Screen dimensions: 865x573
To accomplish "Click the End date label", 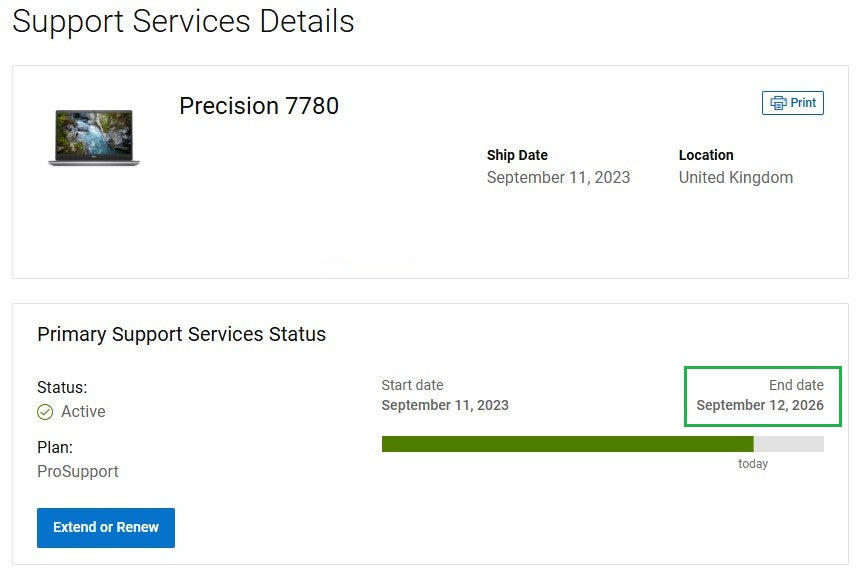I will (796, 385).
